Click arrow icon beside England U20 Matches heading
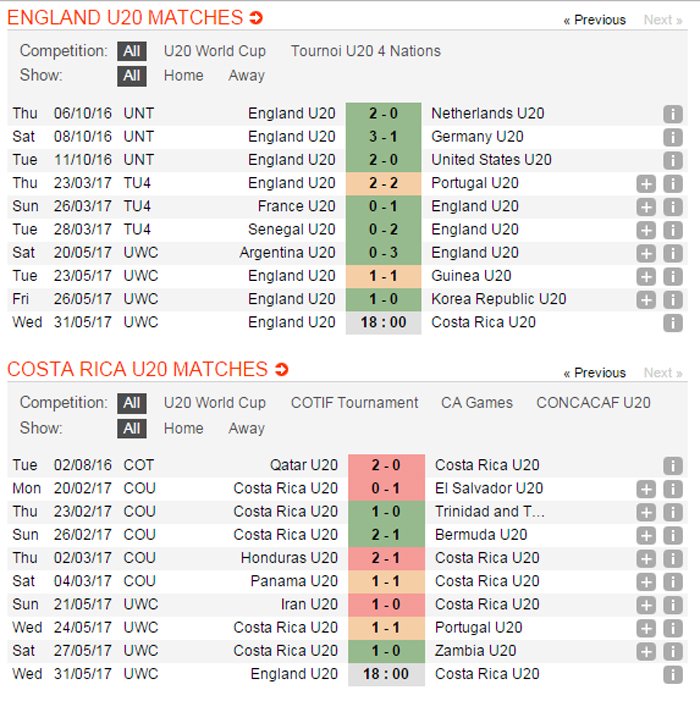The width and height of the screenshot is (700, 701). [x=256, y=18]
